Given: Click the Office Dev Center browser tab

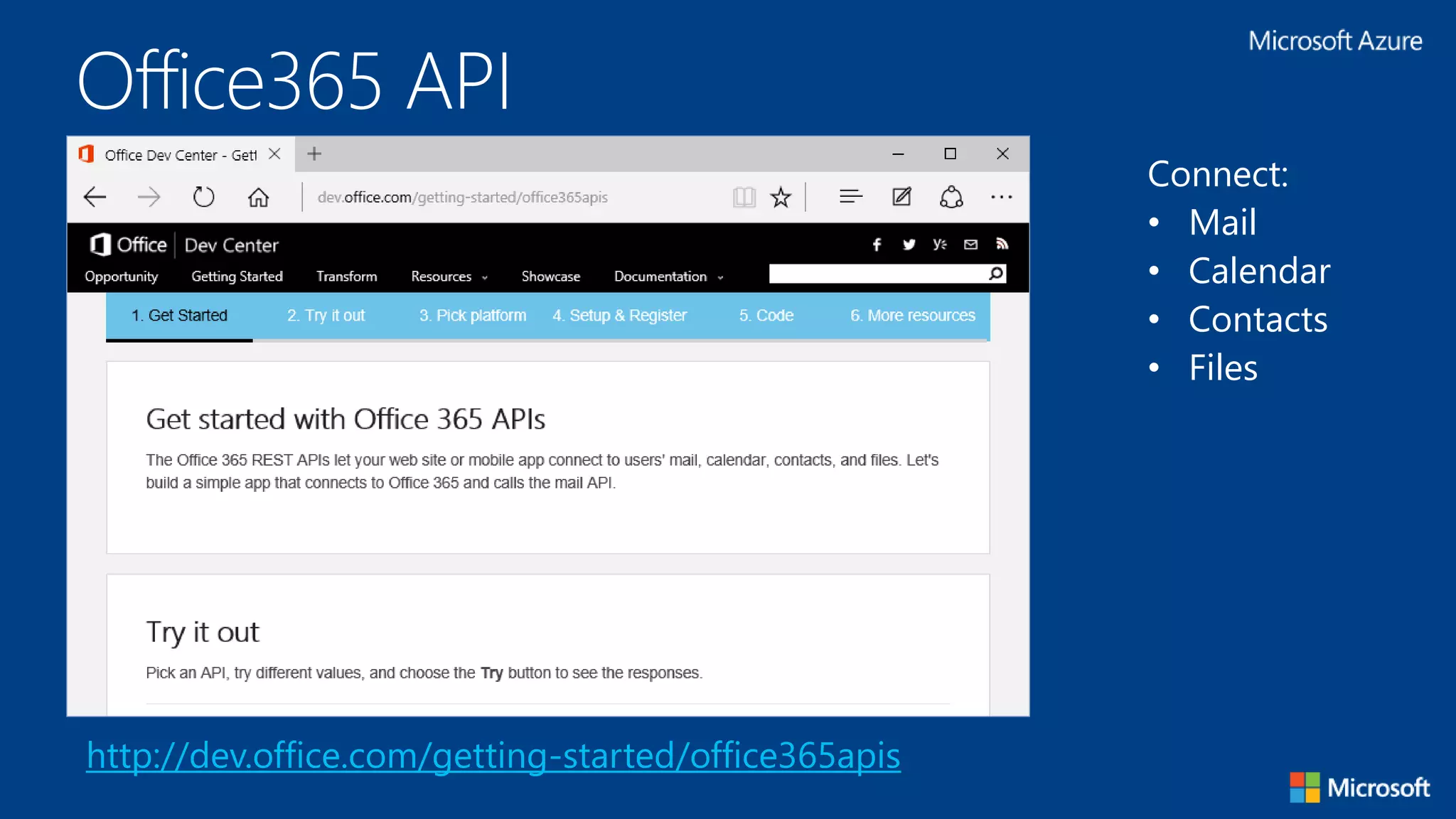Looking at the screenshot, I should (x=181, y=154).
